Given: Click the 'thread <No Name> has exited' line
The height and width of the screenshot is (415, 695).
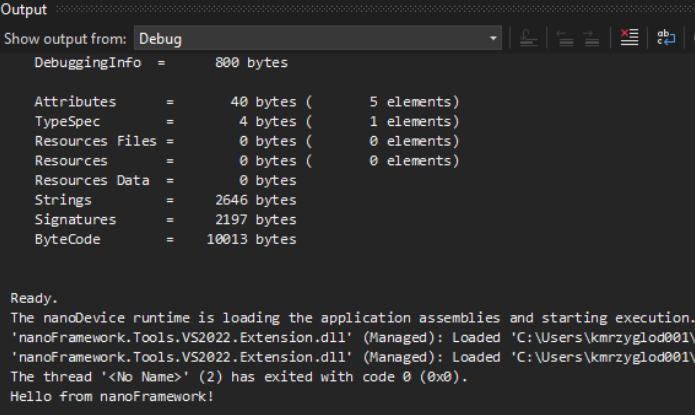Looking at the screenshot, I should tap(239, 377).
